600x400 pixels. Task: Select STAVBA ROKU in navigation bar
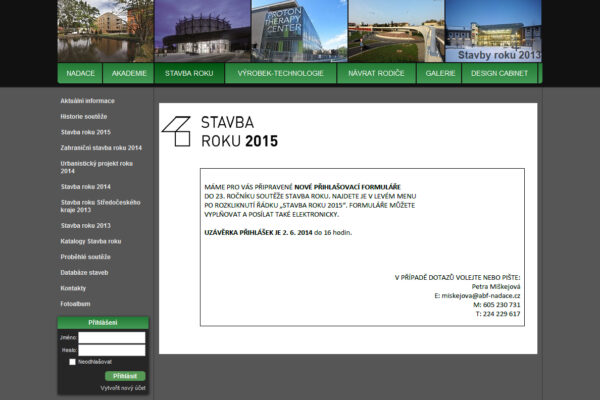pyautogui.click(x=189, y=74)
